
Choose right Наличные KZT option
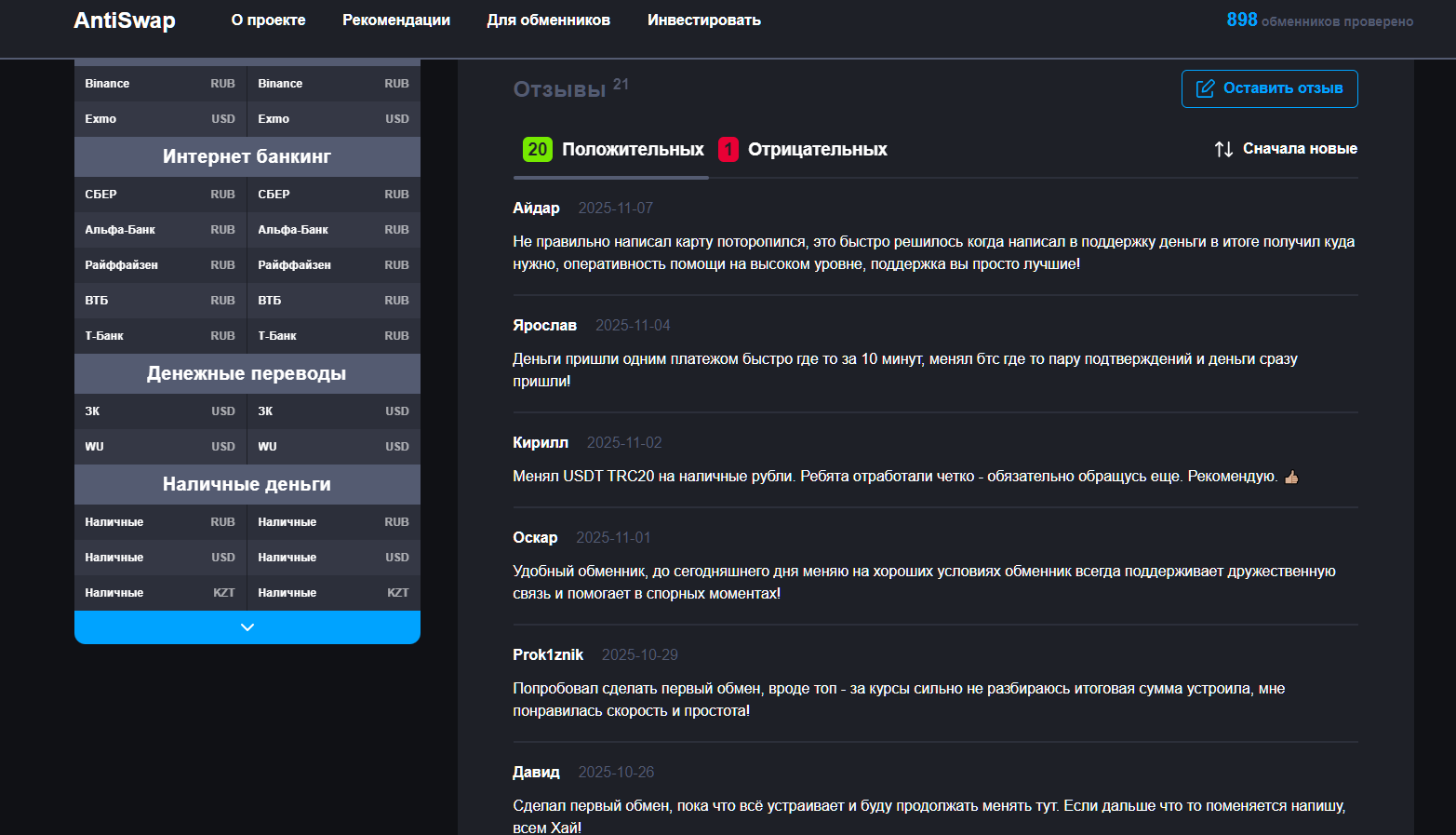pos(333,593)
